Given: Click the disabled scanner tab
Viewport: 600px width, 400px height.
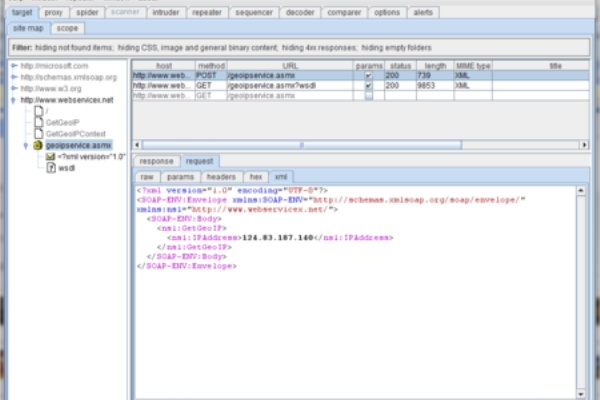Looking at the screenshot, I should point(125,12).
